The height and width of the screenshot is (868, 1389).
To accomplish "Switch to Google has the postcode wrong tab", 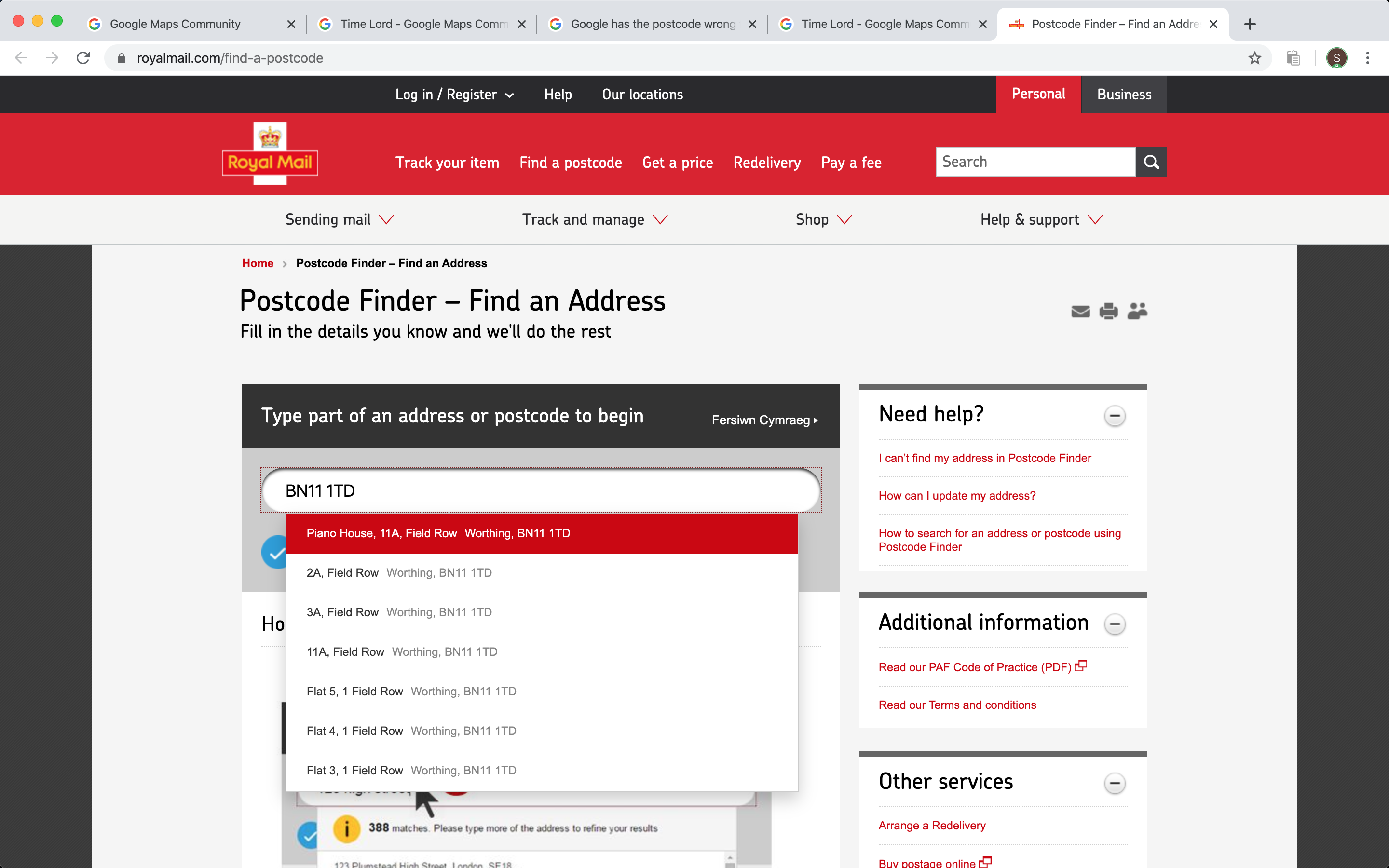I will tap(653, 24).
